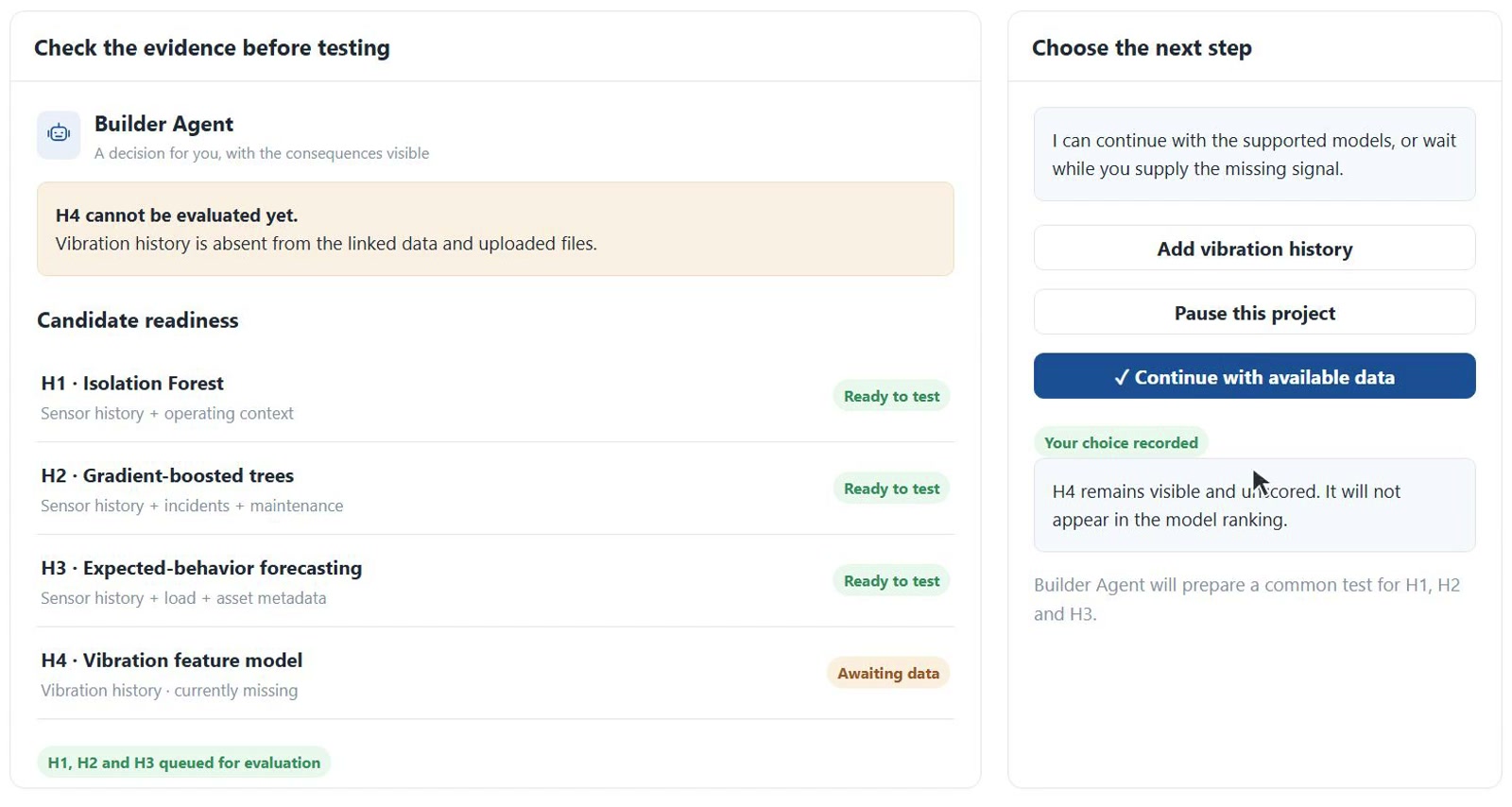Click A decision for you subtitle
The image size is (1512, 807).
262,153
